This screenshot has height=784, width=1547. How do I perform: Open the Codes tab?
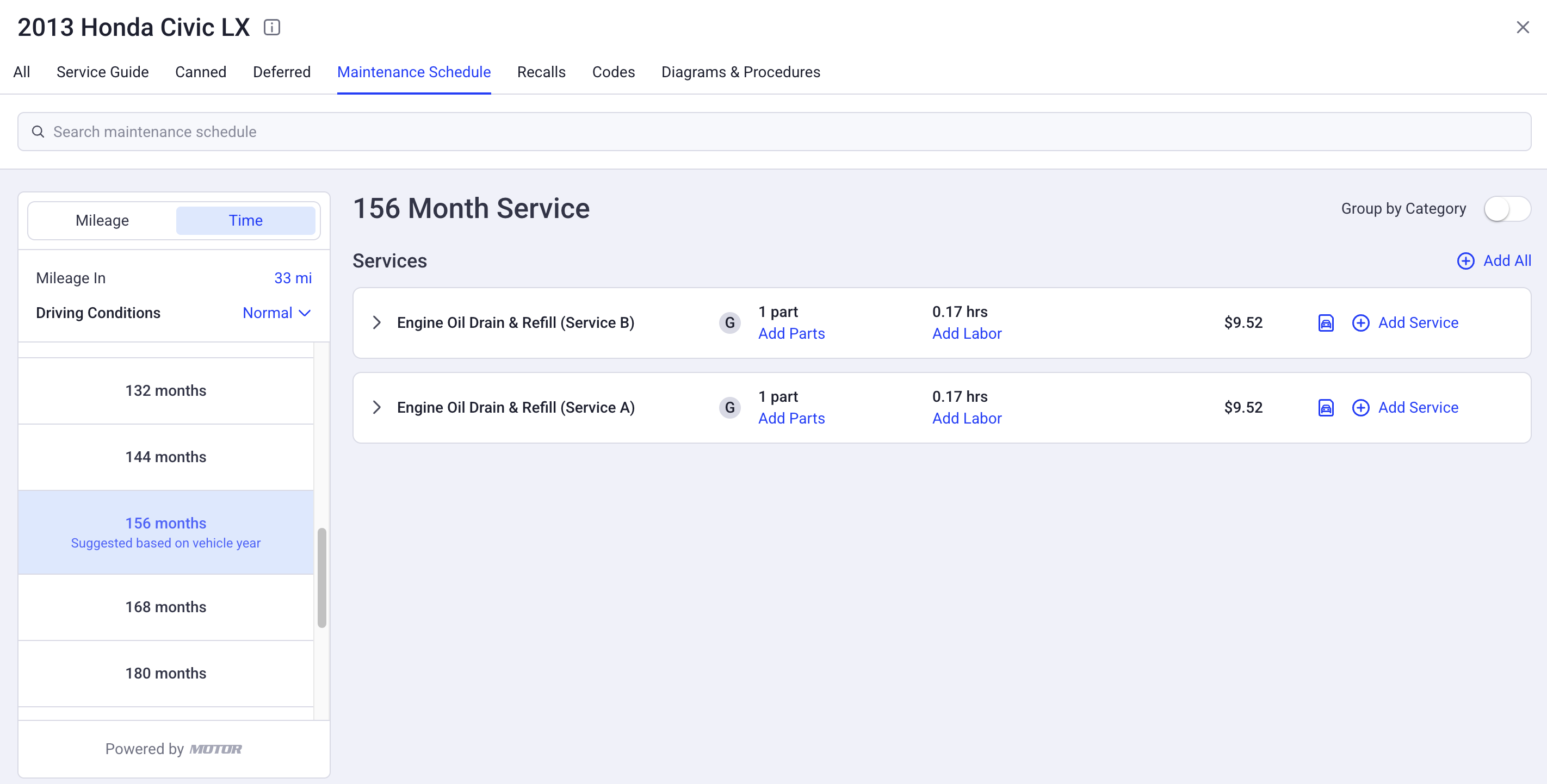pos(613,72)
